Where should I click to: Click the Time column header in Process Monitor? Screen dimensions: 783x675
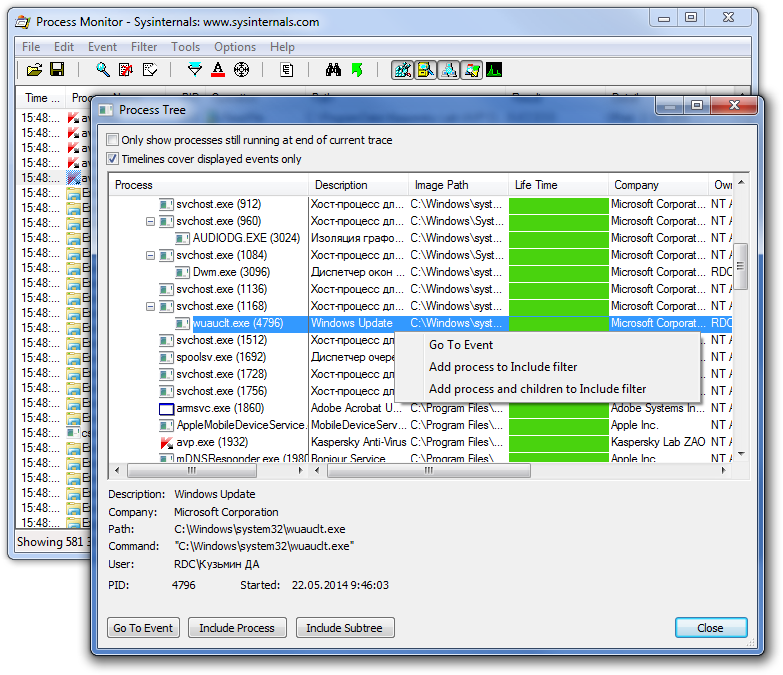pos(42,98)
